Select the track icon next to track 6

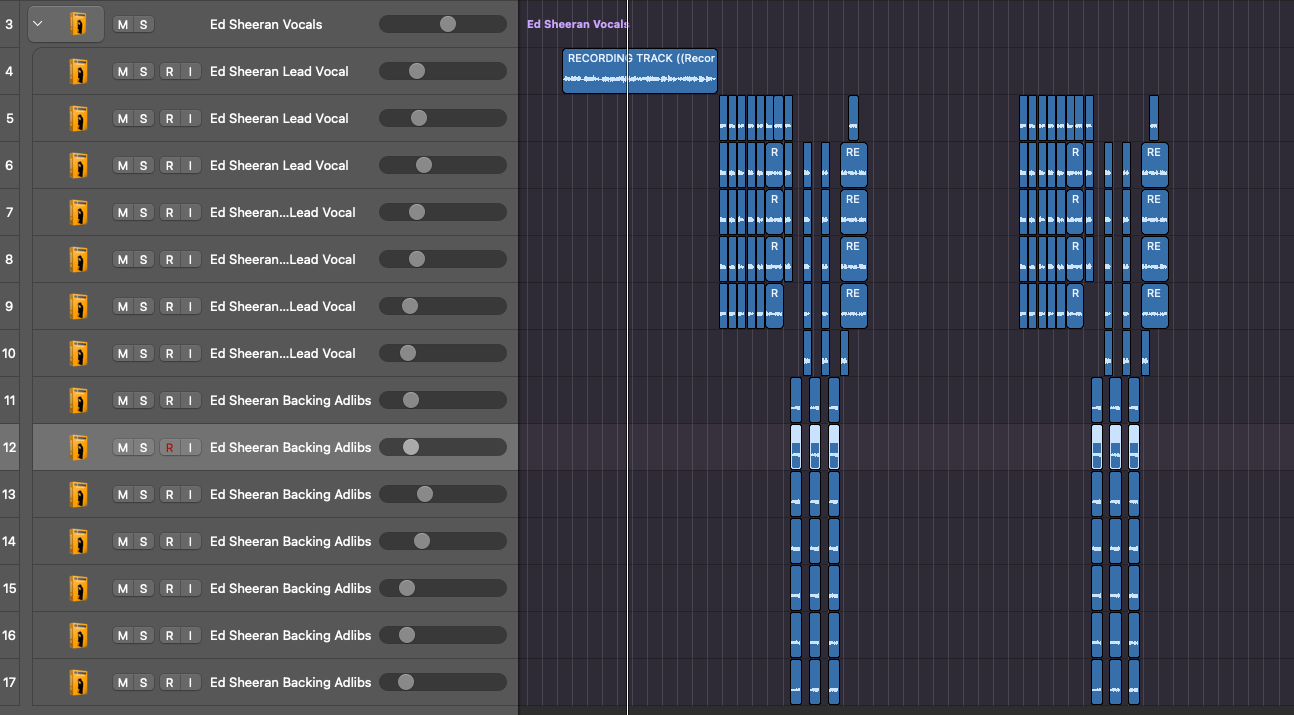pos(78,165)
